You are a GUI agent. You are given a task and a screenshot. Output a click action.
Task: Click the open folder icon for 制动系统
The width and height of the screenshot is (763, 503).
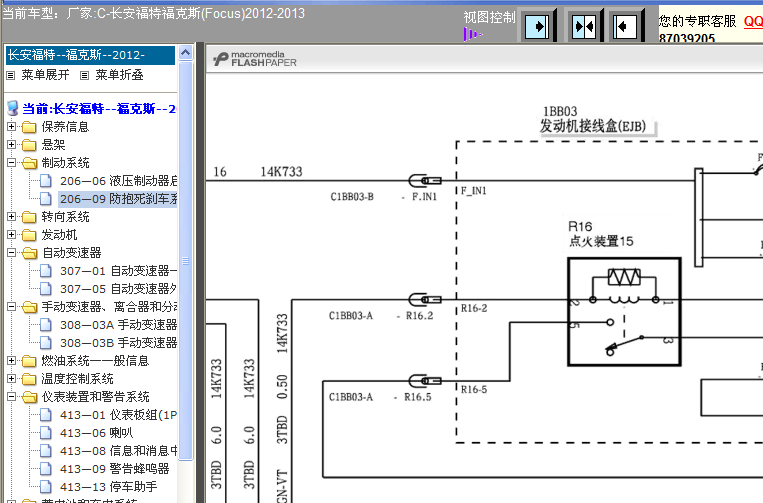(x=29, y=163)
